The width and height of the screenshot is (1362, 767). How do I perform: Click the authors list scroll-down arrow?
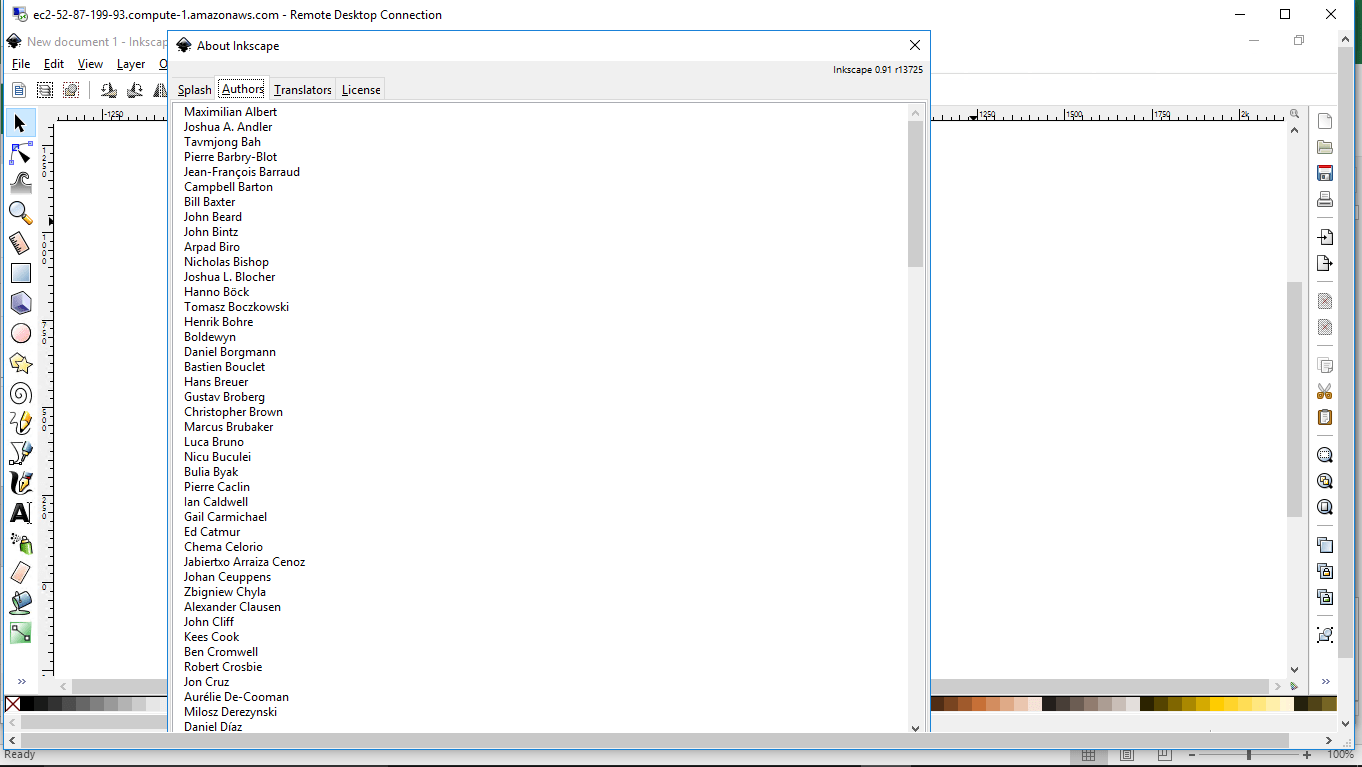[x=915, y=728]
